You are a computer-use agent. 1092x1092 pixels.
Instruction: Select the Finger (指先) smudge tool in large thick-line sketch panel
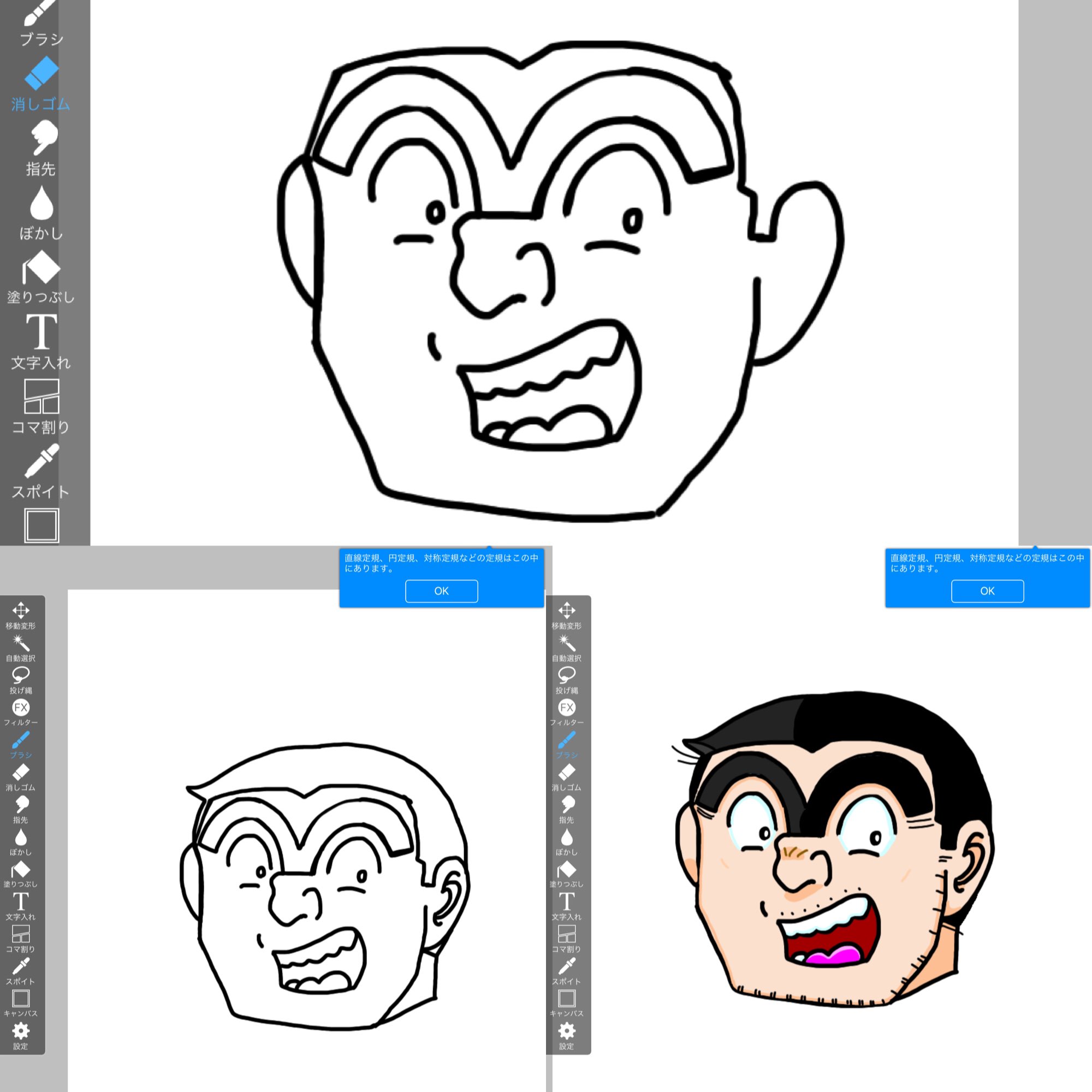click(41, 149)
